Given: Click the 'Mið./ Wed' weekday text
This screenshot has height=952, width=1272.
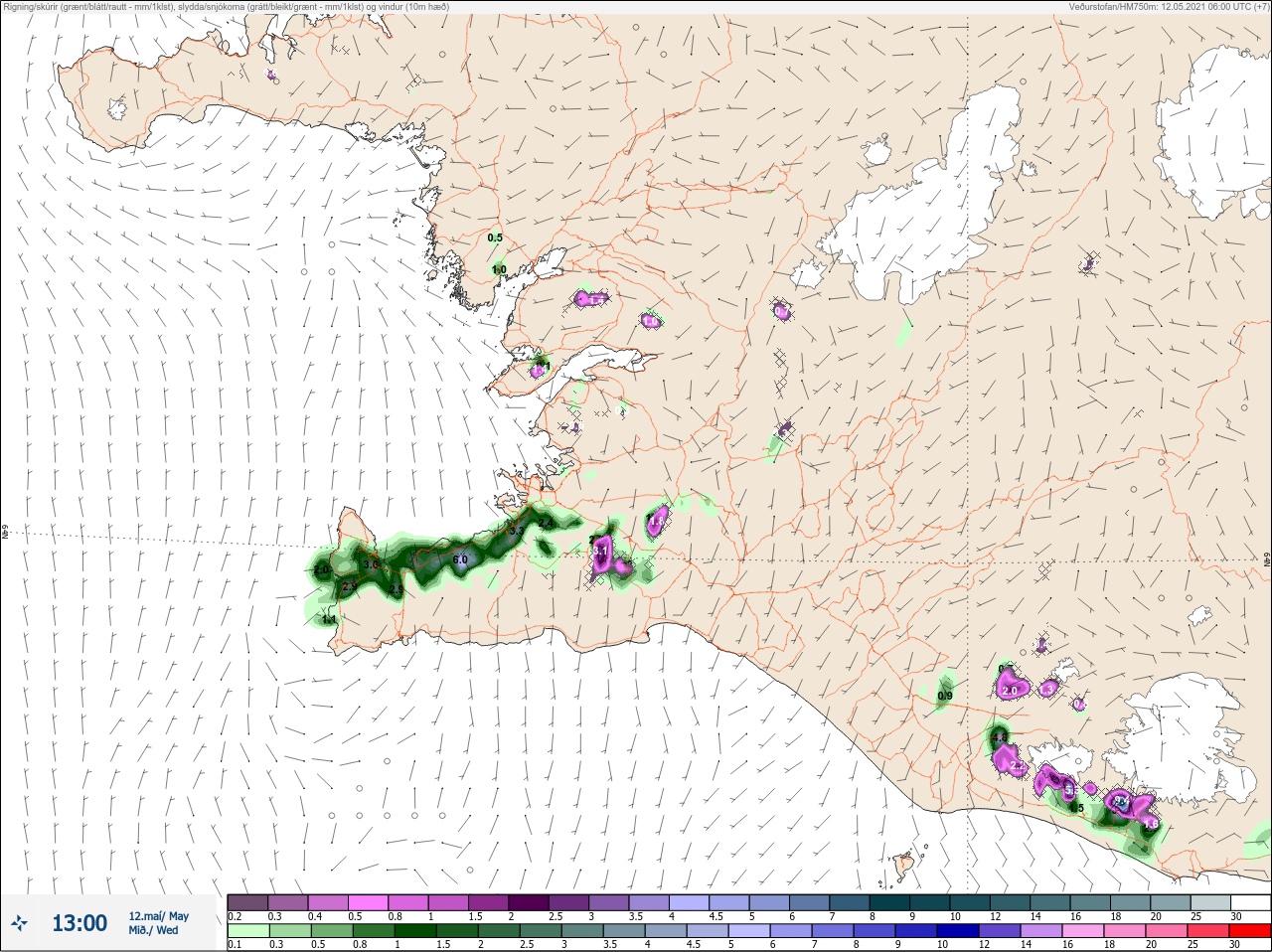Looking at the screenshot, I should (x=153, y=930).
